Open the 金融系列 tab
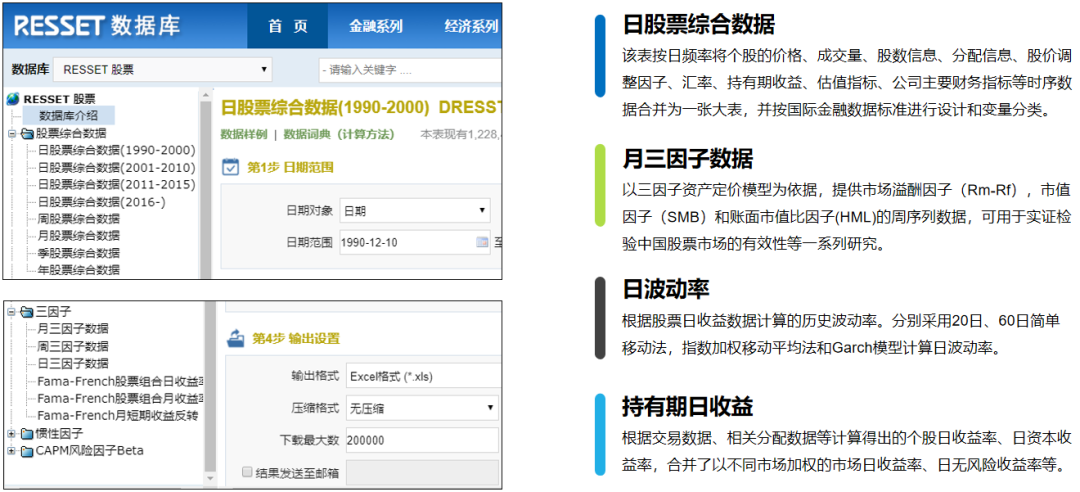The width and height of the screenshot is (1080, 492). pyautogui.click(x=375, y=26)
